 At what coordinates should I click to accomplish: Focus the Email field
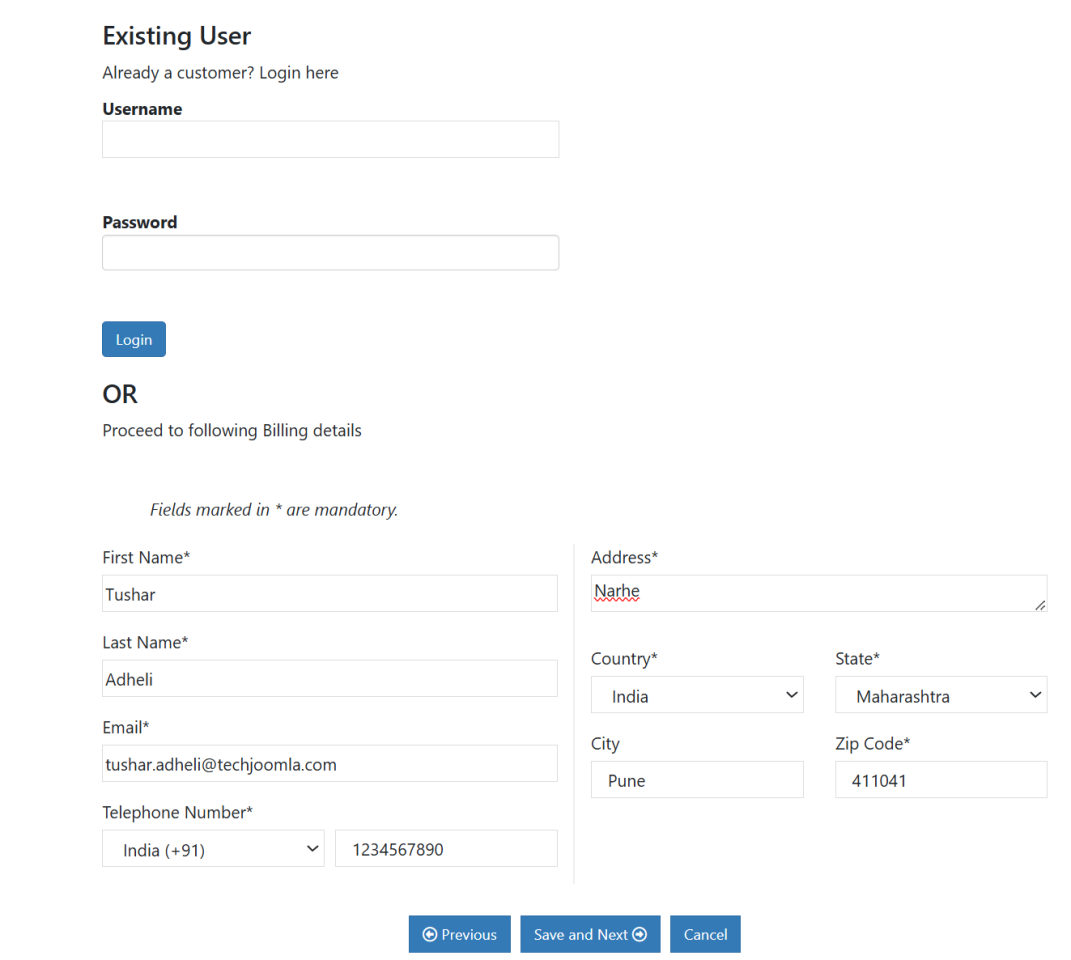330,764
